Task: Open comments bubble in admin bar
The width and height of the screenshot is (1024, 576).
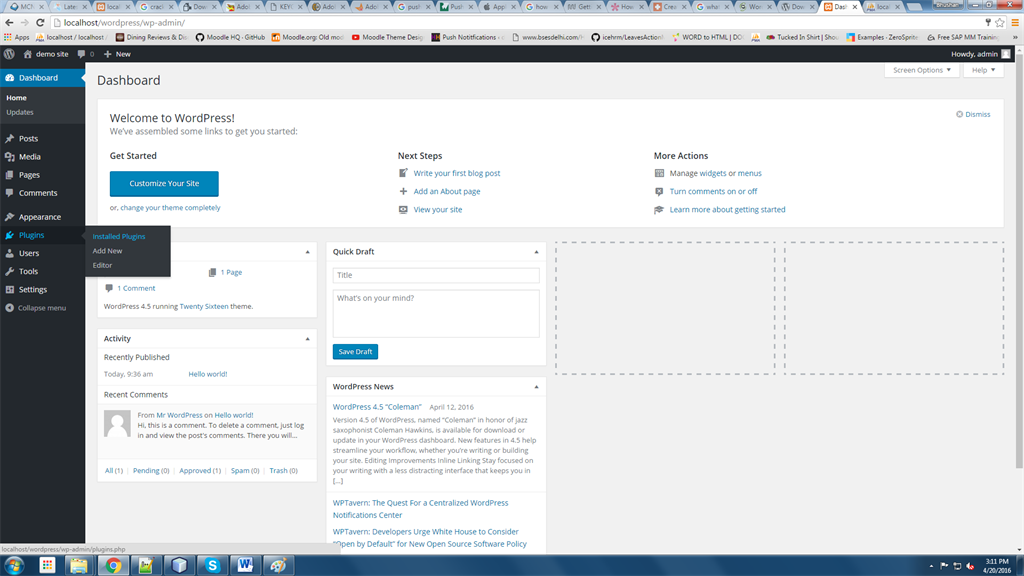Action: tap(86, 54)
